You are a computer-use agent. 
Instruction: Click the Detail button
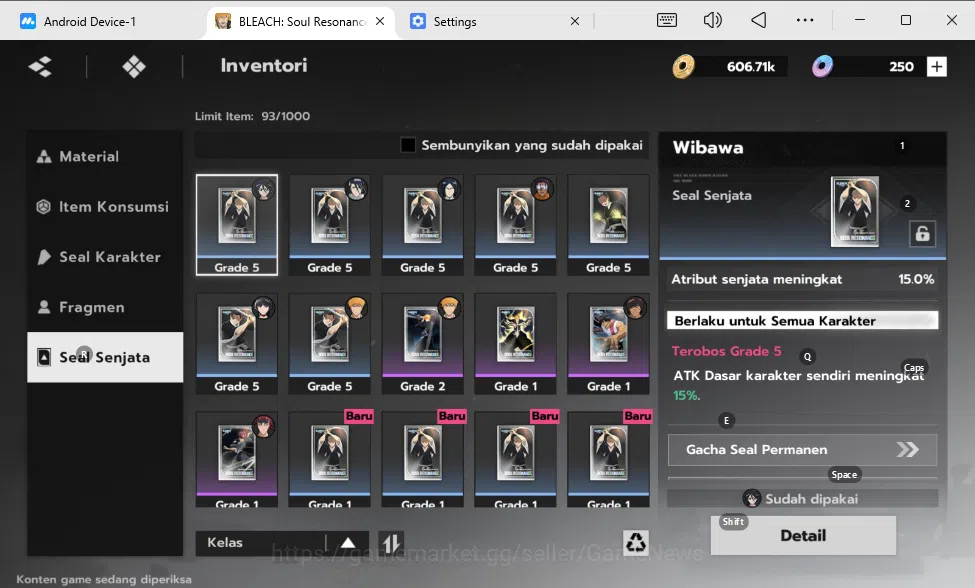click(x=803, y=535)
